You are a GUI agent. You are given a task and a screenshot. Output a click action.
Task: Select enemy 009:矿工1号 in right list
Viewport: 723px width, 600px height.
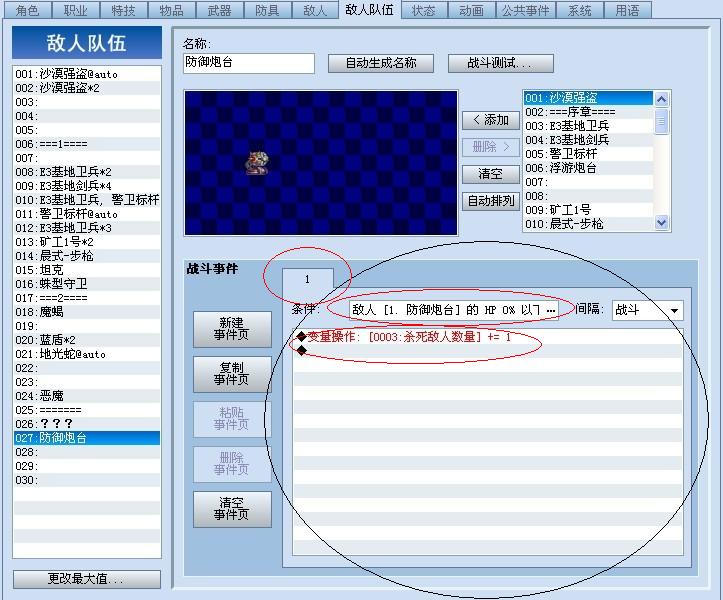pyautogui.click(x=588, y=210)
